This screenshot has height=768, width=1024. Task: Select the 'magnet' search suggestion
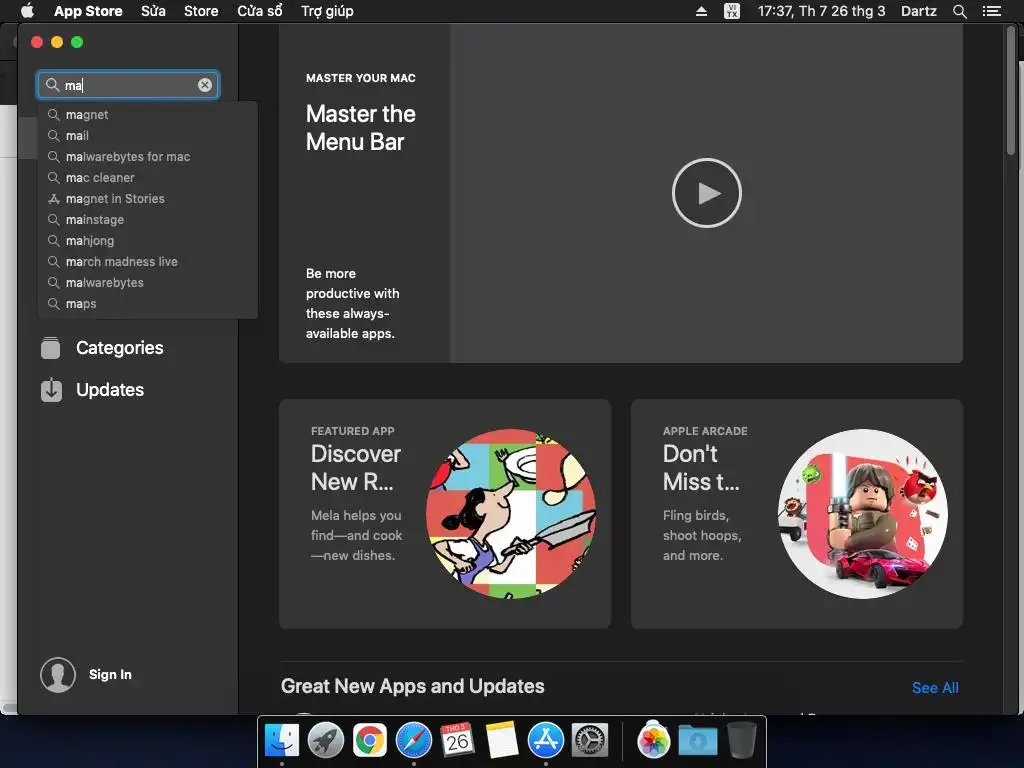(148, 115)
